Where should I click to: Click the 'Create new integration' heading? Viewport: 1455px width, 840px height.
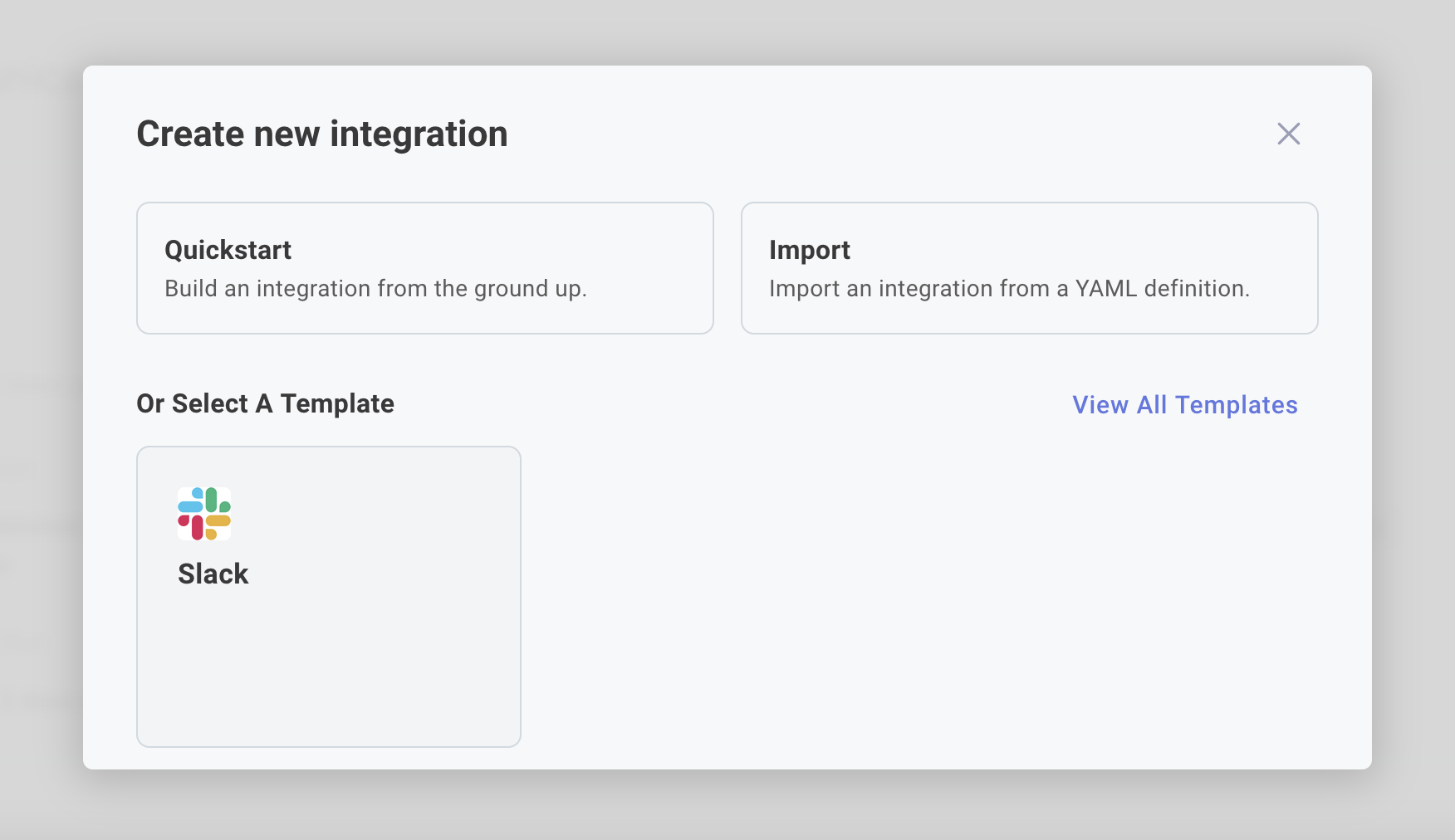322,134
